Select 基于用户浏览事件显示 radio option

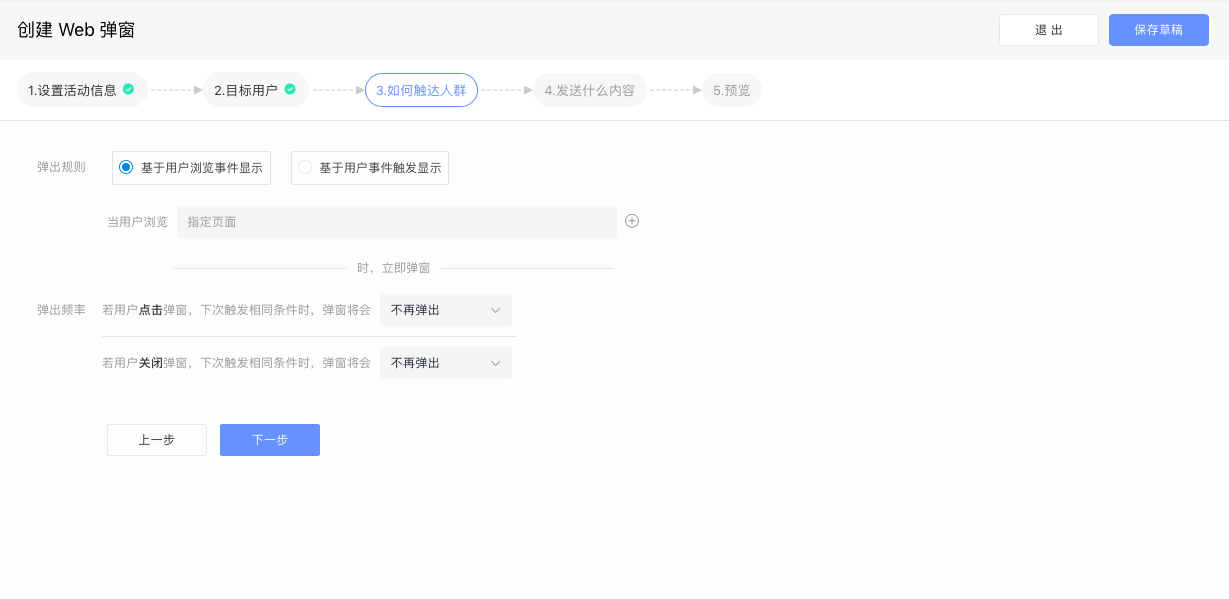[192, 168]
